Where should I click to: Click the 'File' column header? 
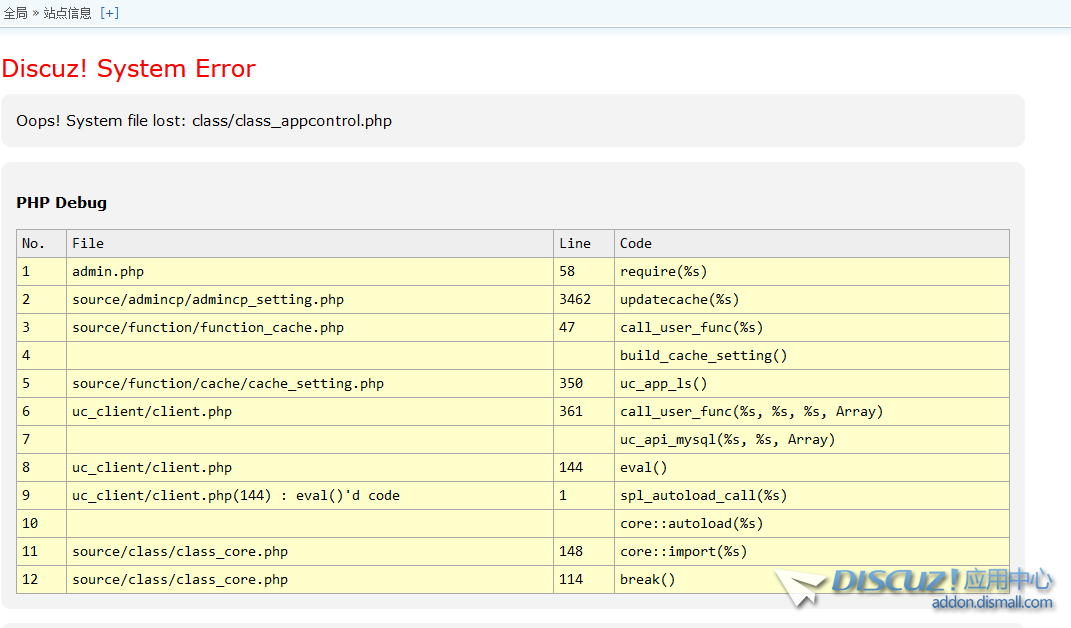pos(310,243)
